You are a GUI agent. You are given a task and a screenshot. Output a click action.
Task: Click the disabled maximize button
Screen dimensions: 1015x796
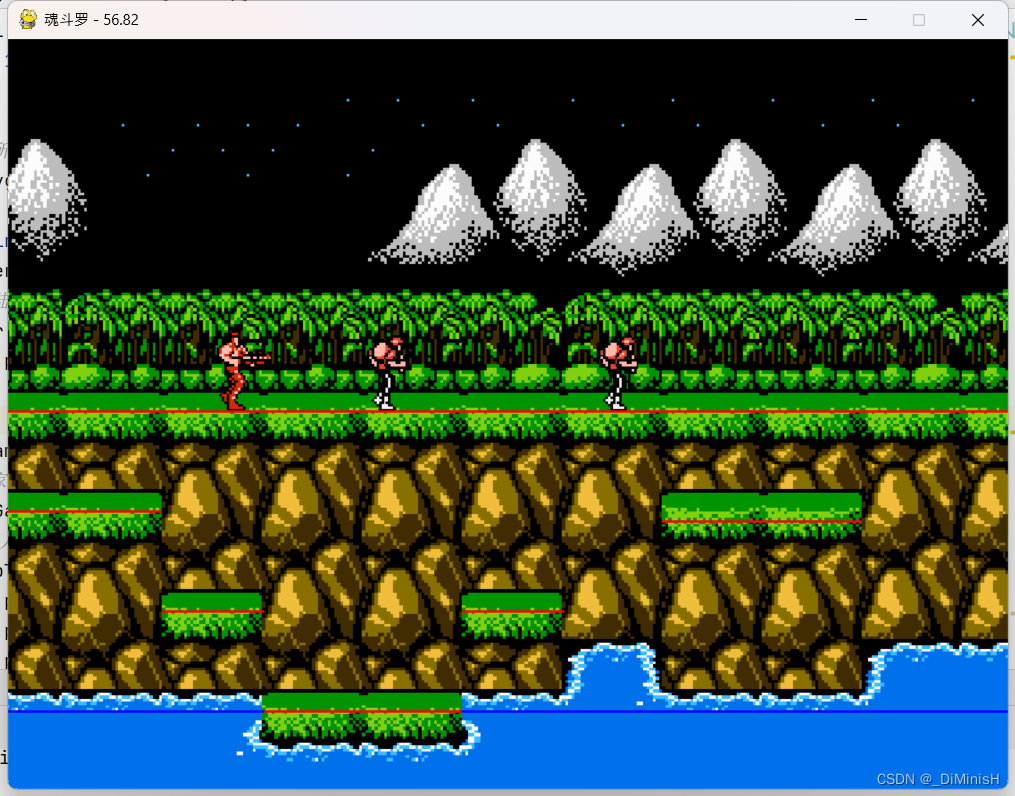coord(919,20)
